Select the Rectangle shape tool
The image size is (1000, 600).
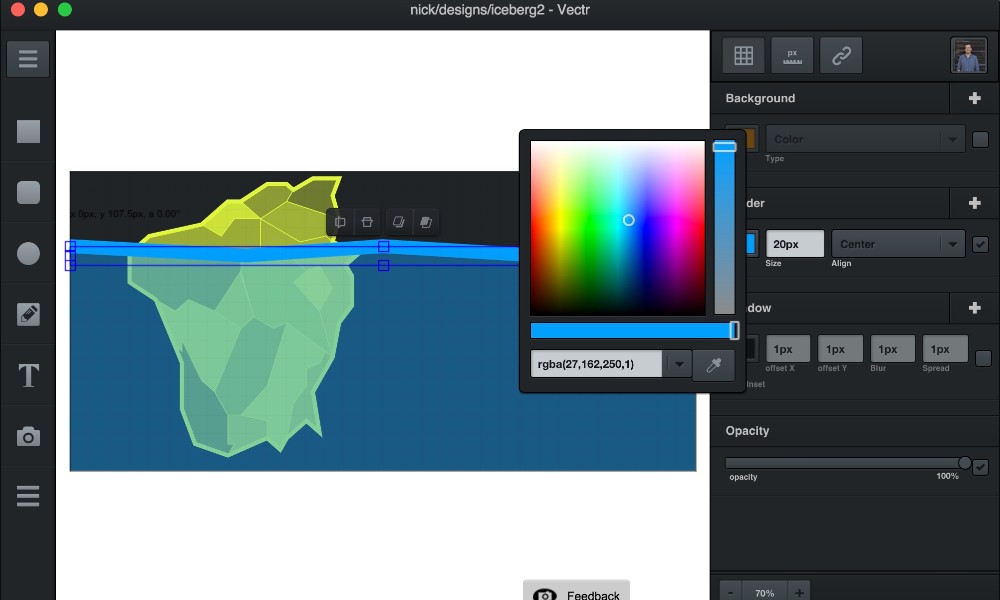tap(28, 132)
